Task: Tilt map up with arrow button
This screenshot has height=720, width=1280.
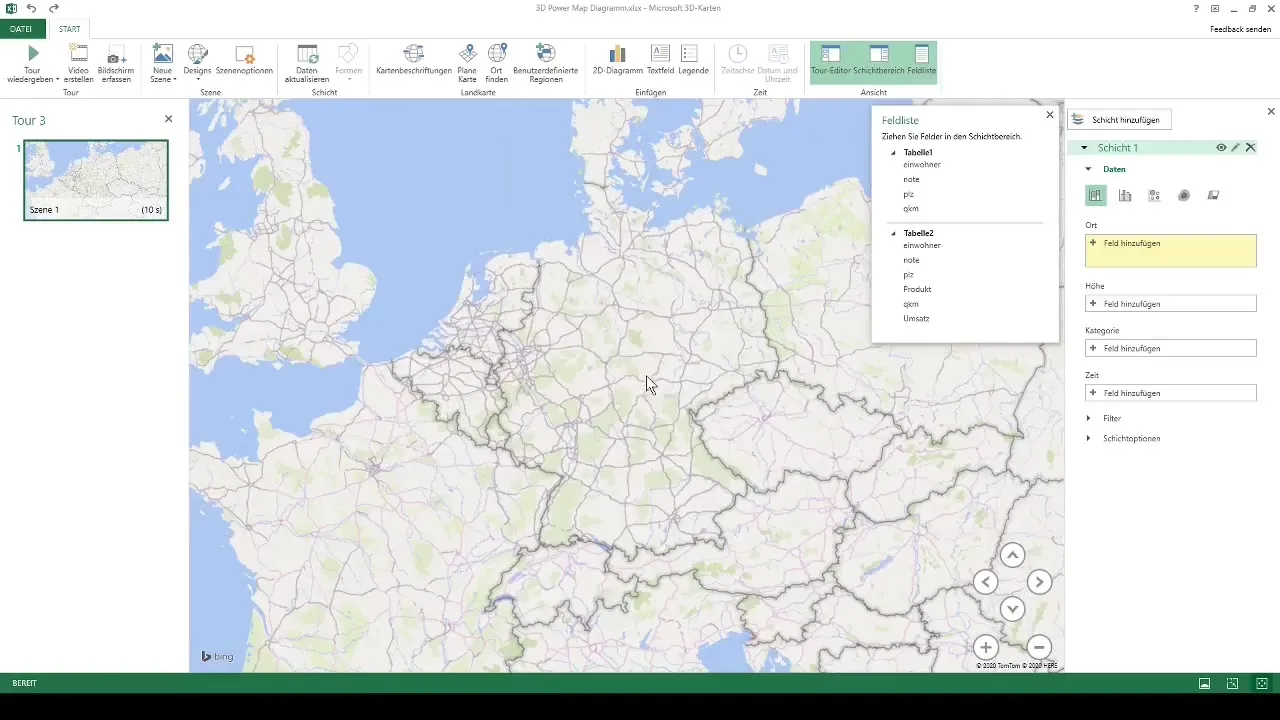Action: (x=1012, y=556)
